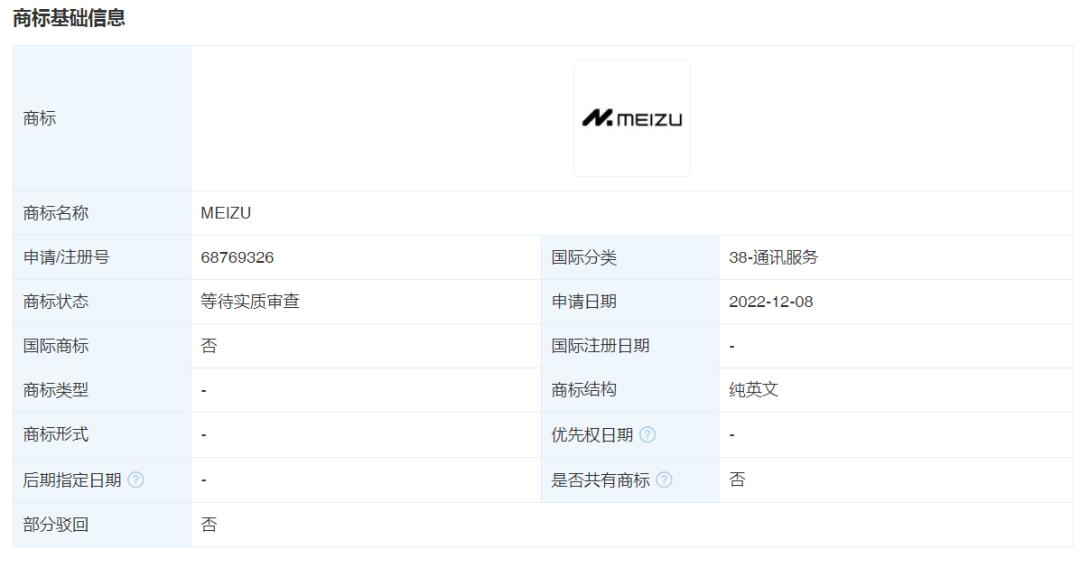Select the 否 value for 是否共有商标
This screenshot has height=568, width=1080.
point(737,480)
